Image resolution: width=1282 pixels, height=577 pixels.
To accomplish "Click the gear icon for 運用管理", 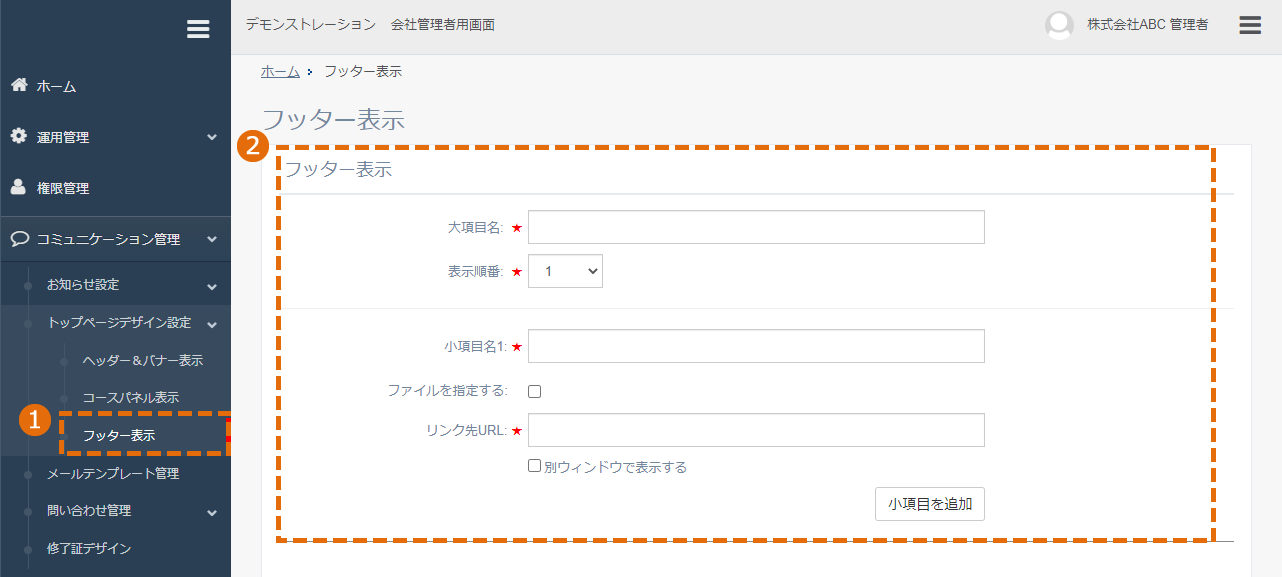I will pos(19,136).
